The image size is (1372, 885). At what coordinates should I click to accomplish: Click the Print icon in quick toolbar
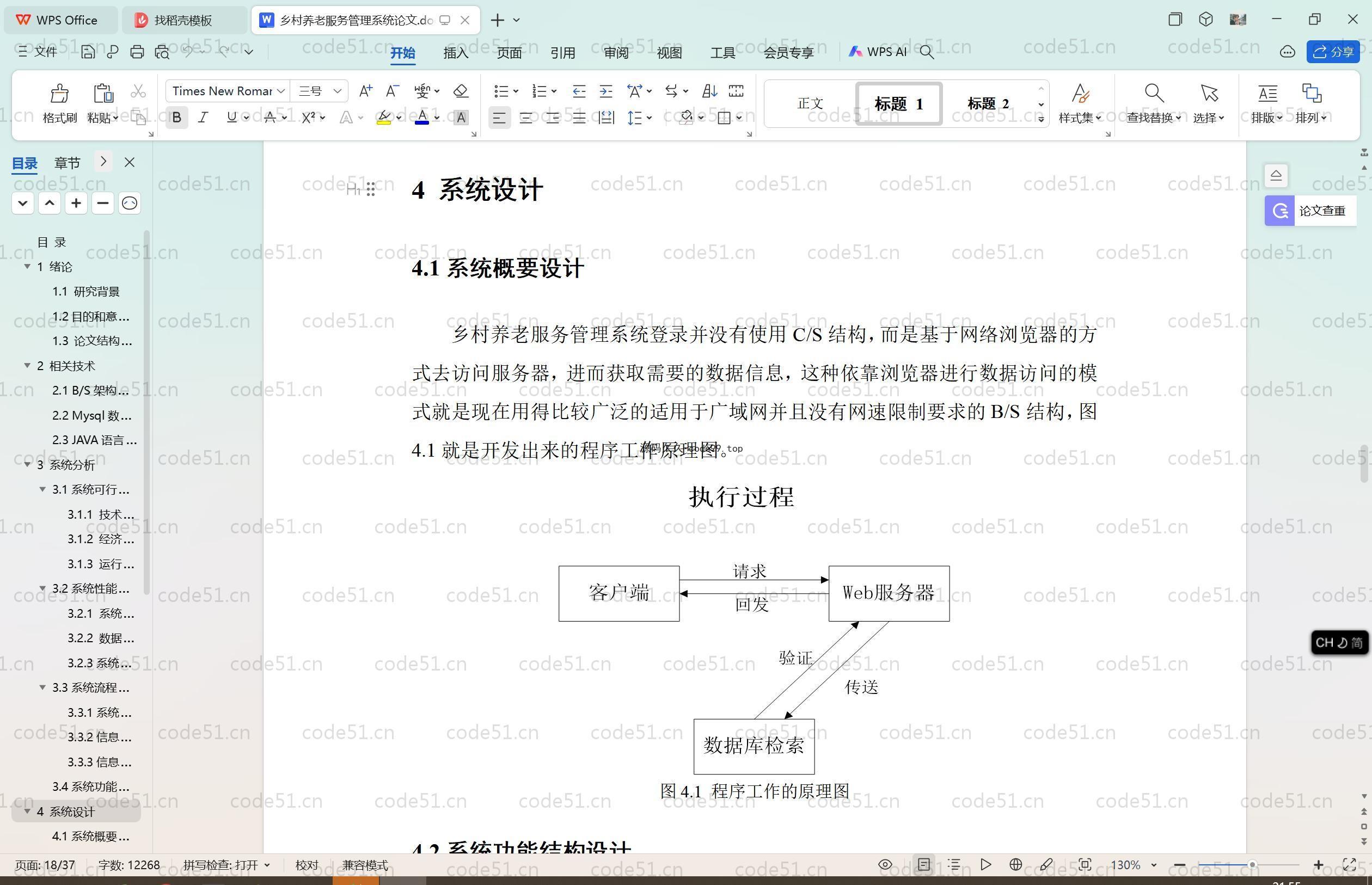[137, 52]
